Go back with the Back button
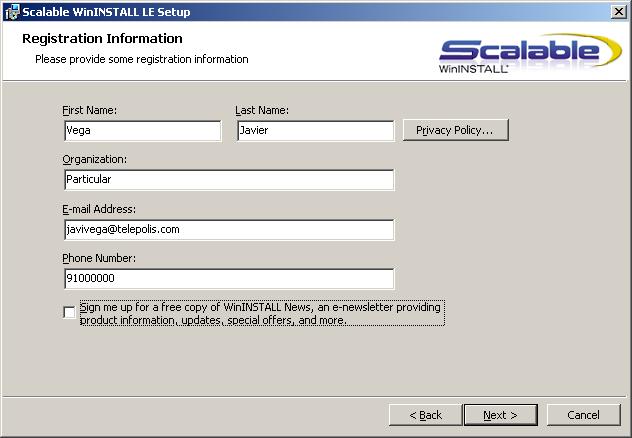The height and width of the screenshot is (438, 632). (425, 415)
